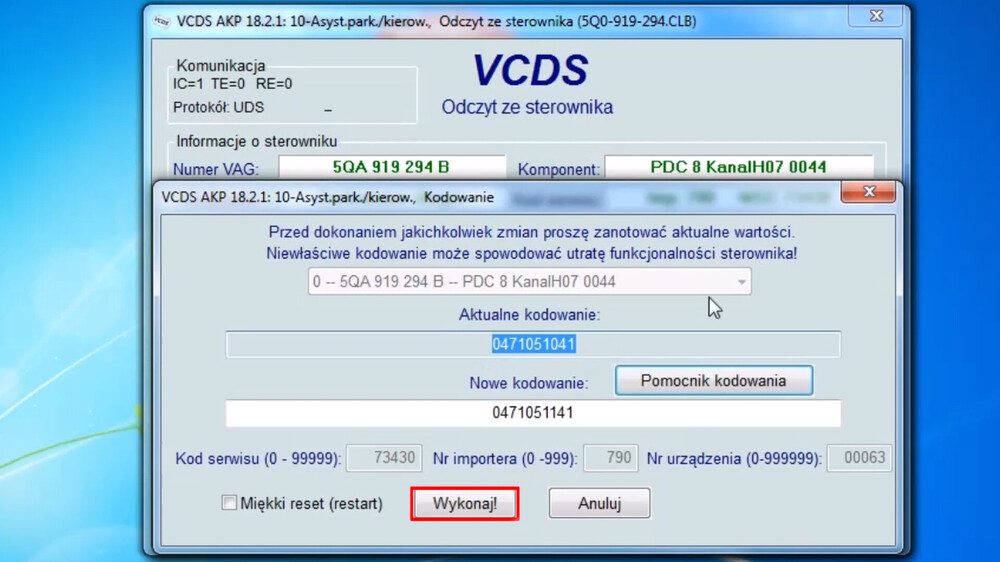The width and height of the screenshot is (1000, 562).
Task: Open the module selection dropdown arrow
Action: (740, 282)
